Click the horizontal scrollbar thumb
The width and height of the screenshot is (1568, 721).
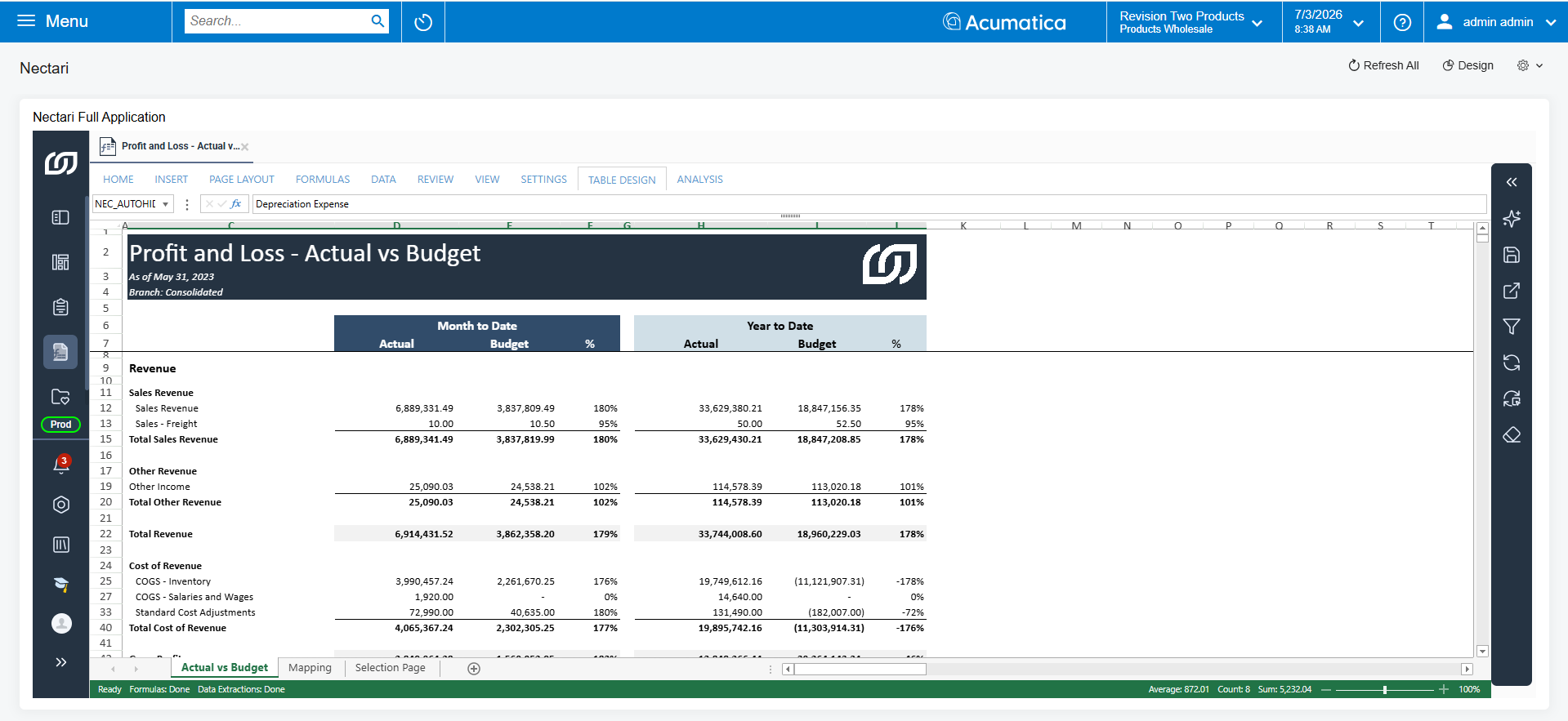(860, 670)
